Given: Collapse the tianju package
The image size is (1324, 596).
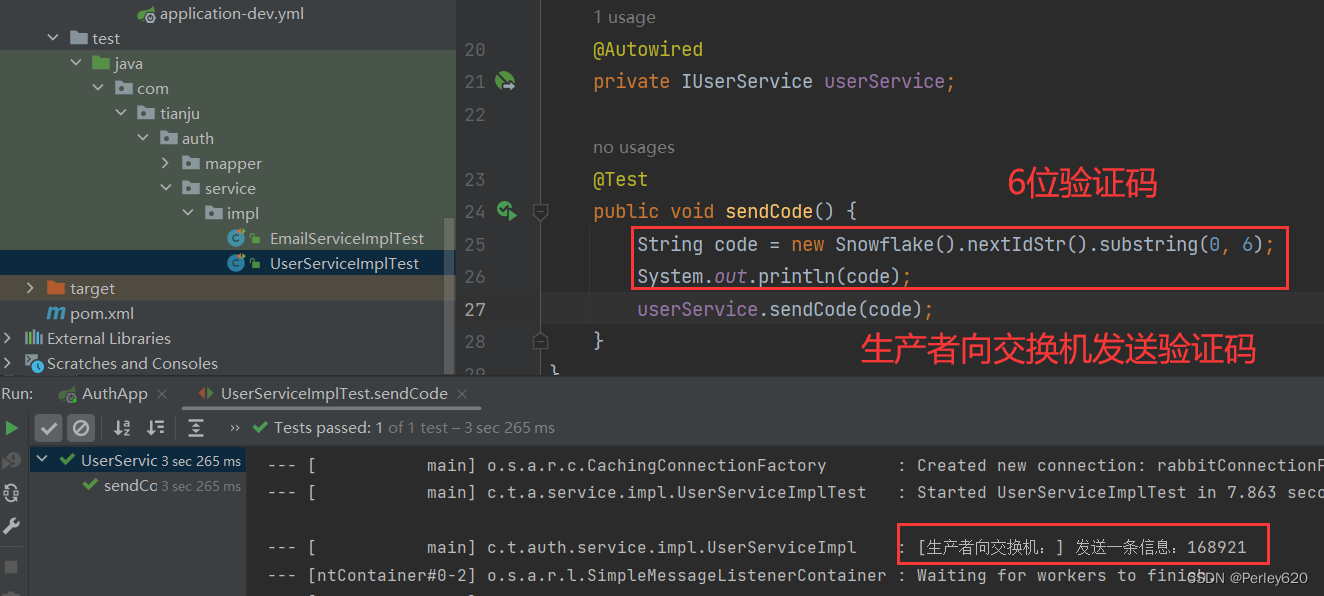Looking at the screenshot, I should click(x=121, y=114).
